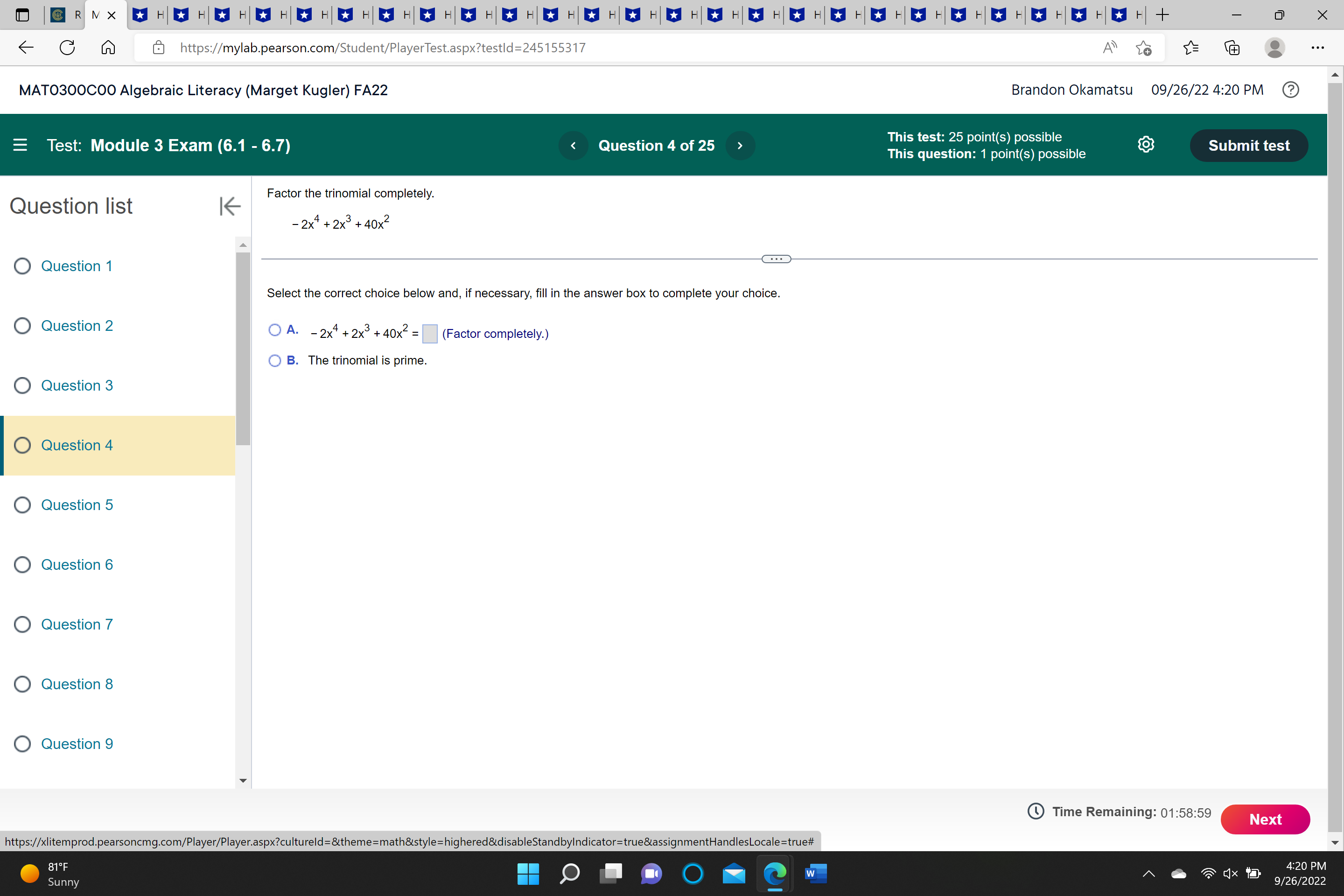Click the red Next button
This screenshot has height=896, width=1344.
tap(1265, 819)
